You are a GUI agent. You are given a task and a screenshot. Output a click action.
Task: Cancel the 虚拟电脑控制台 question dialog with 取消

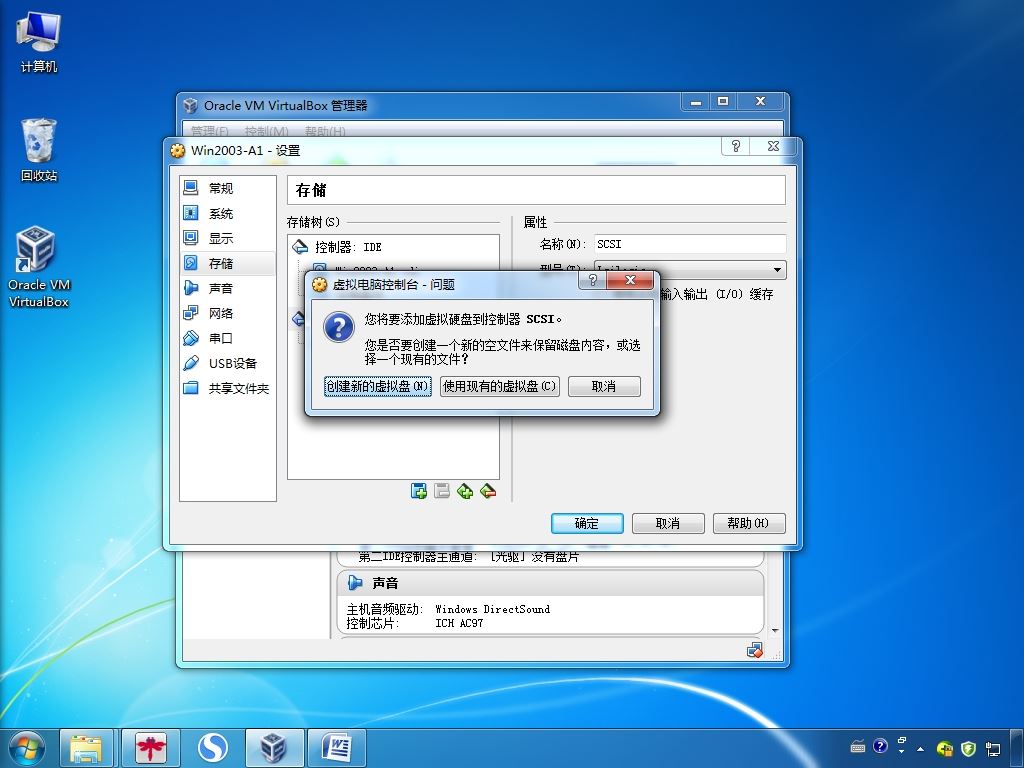tap(604, 387)
